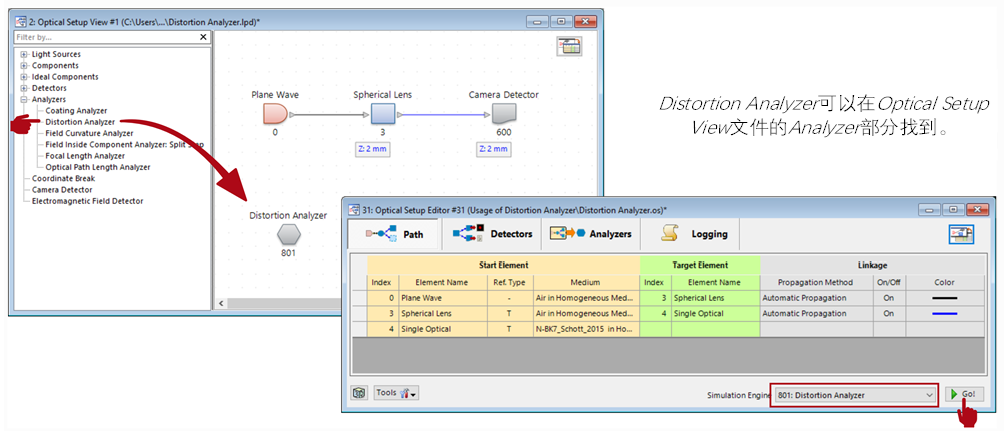1004x431 pixels.
Task: Click the 3D view icon beside Tools
Action: point(359,393)
